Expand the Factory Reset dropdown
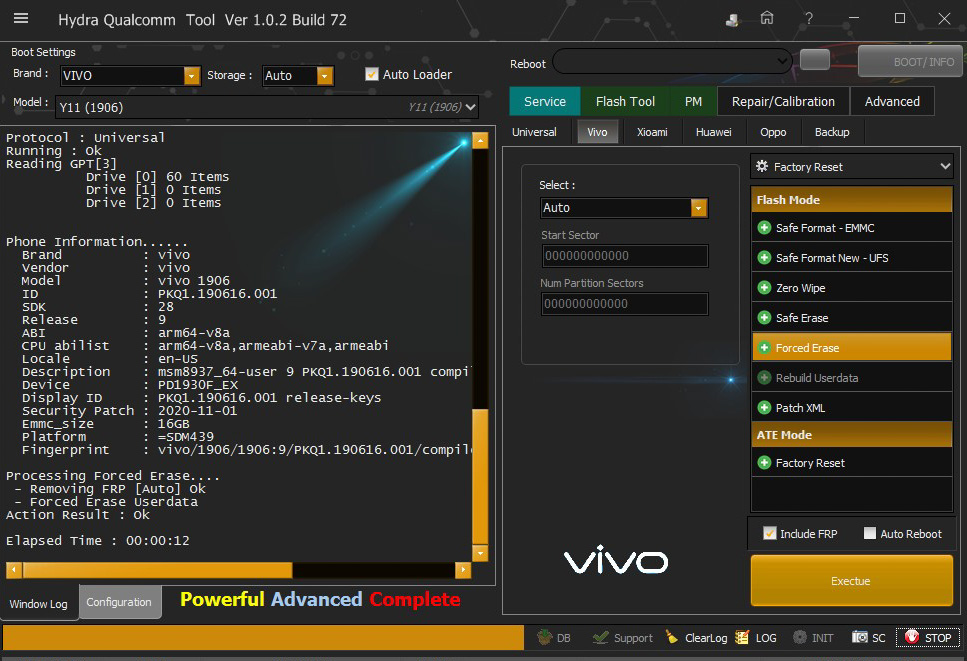 point(945,167)
